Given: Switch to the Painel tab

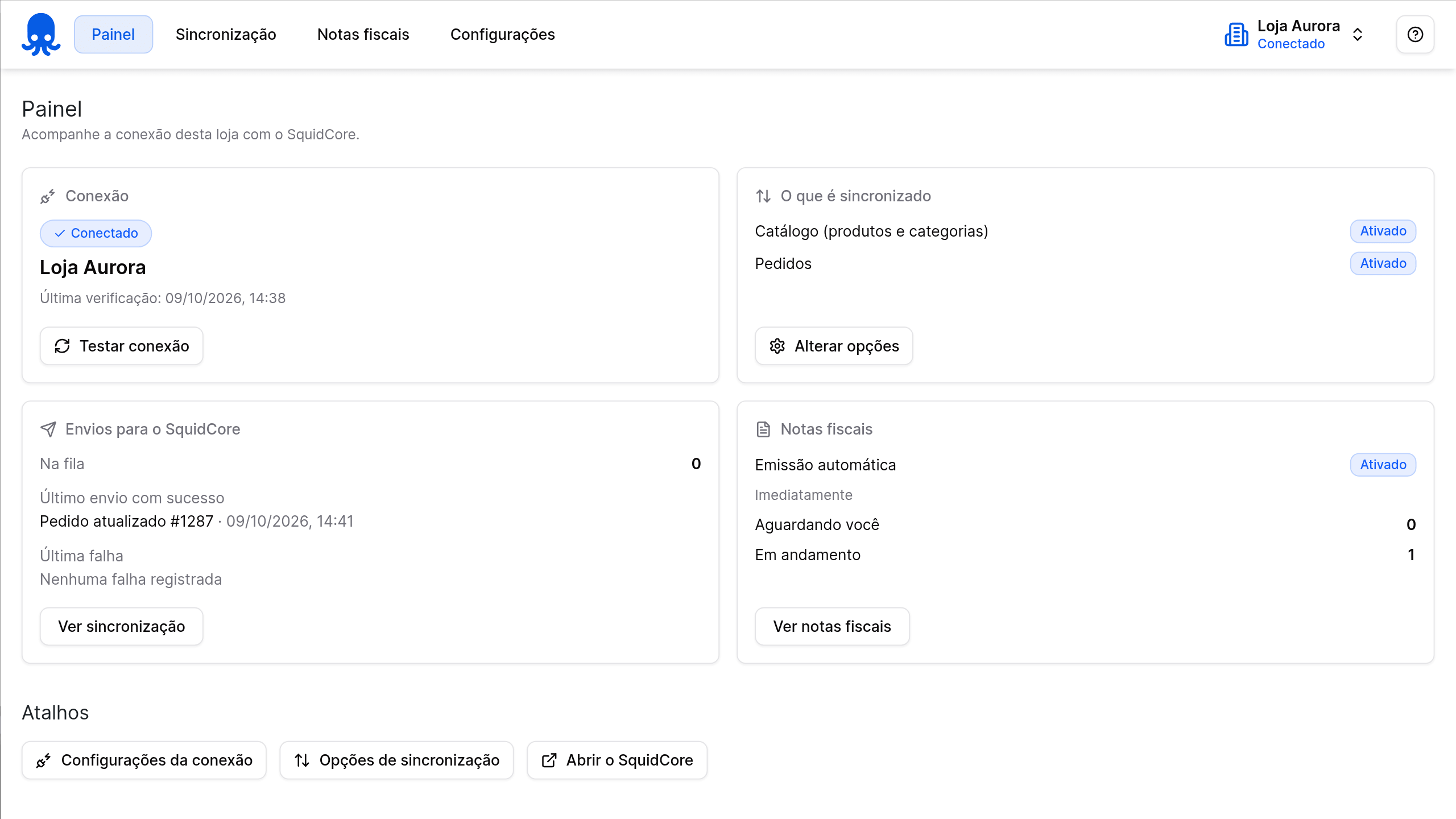Looking at the screenshot, I should [113, 34].
